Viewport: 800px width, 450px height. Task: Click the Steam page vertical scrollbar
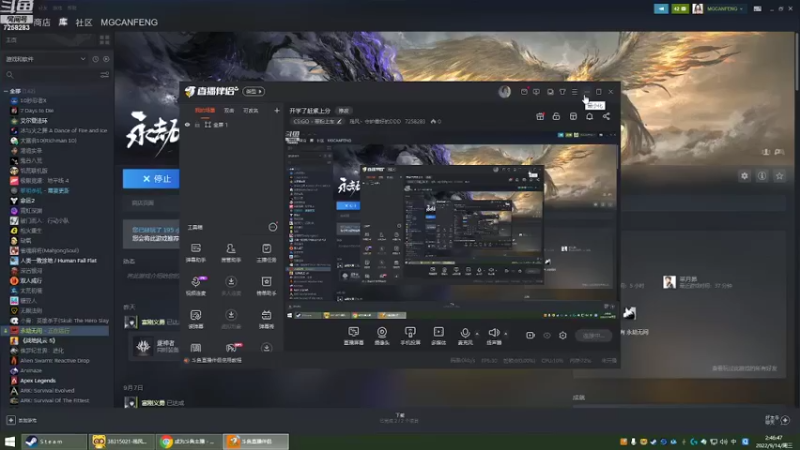[796, 61]
